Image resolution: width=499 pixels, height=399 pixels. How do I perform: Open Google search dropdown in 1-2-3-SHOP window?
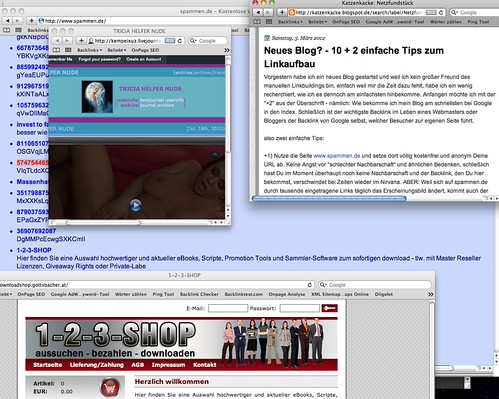pyautogui.click(x=323, y=285)
